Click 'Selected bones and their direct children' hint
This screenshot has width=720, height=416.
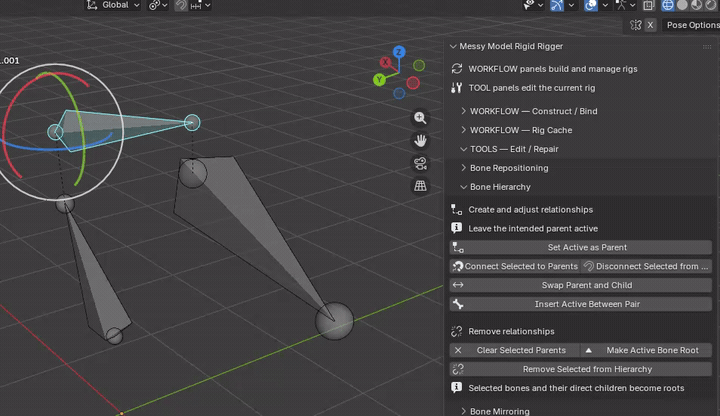576,388
